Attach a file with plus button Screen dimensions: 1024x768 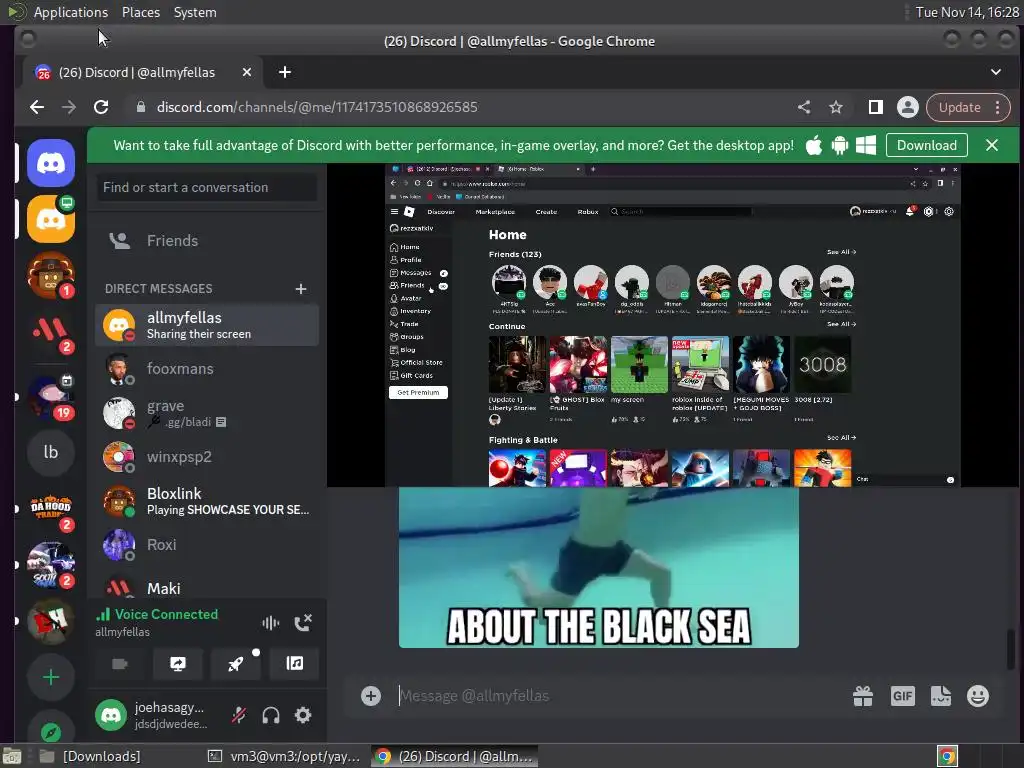tap(371, 696)
